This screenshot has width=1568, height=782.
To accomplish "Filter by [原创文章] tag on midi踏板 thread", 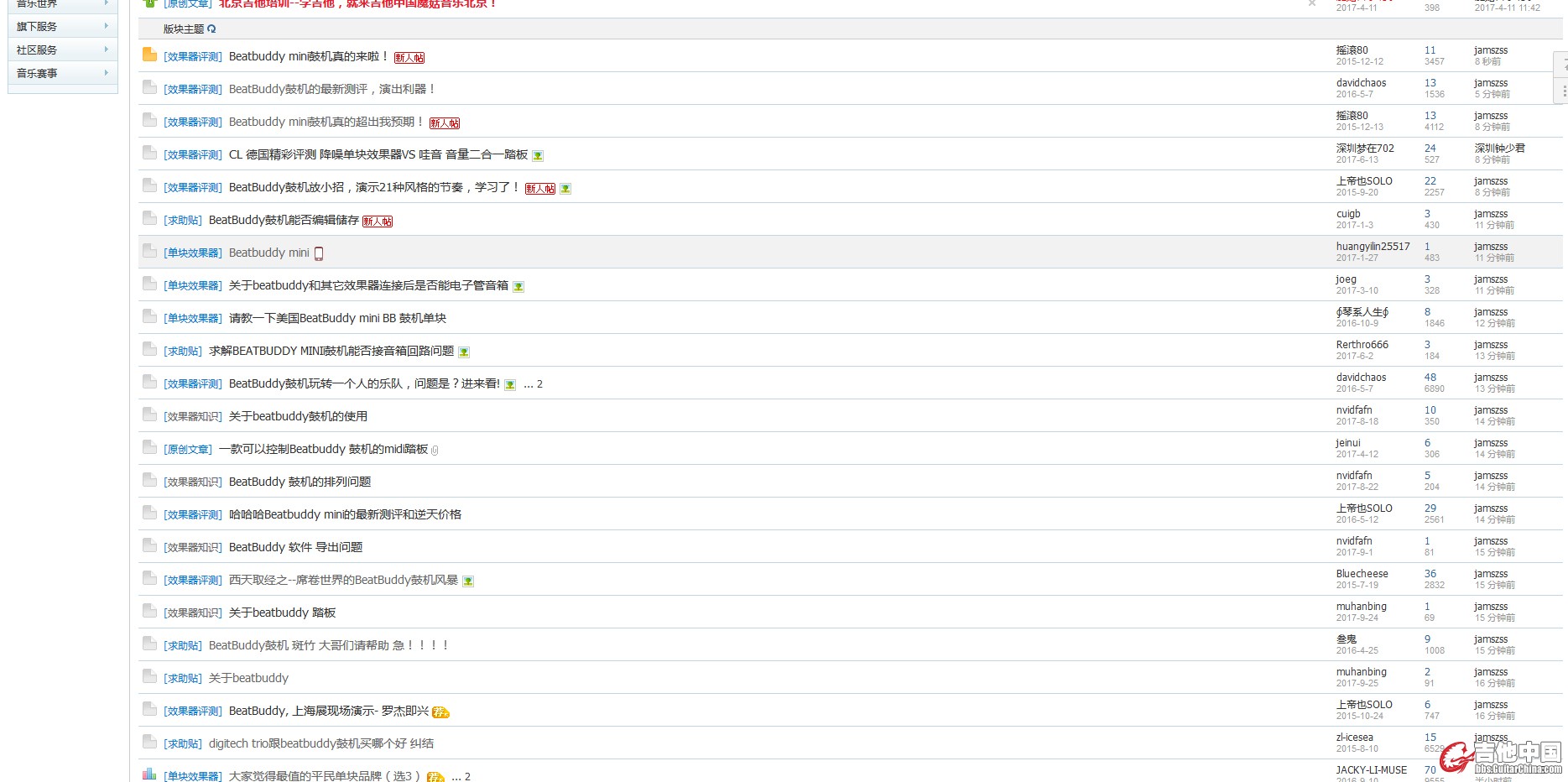I will [x=188, y=450].
